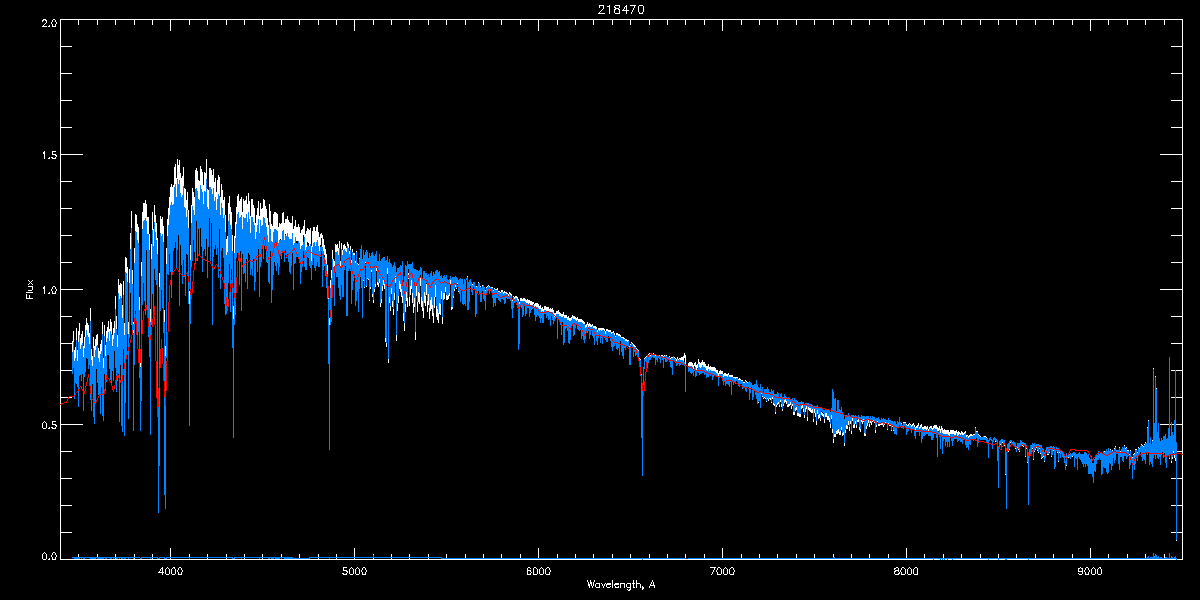Select the 0.0 tick label on the y-axis
The height and width of the screenshot is (600, 1200).
48,556
